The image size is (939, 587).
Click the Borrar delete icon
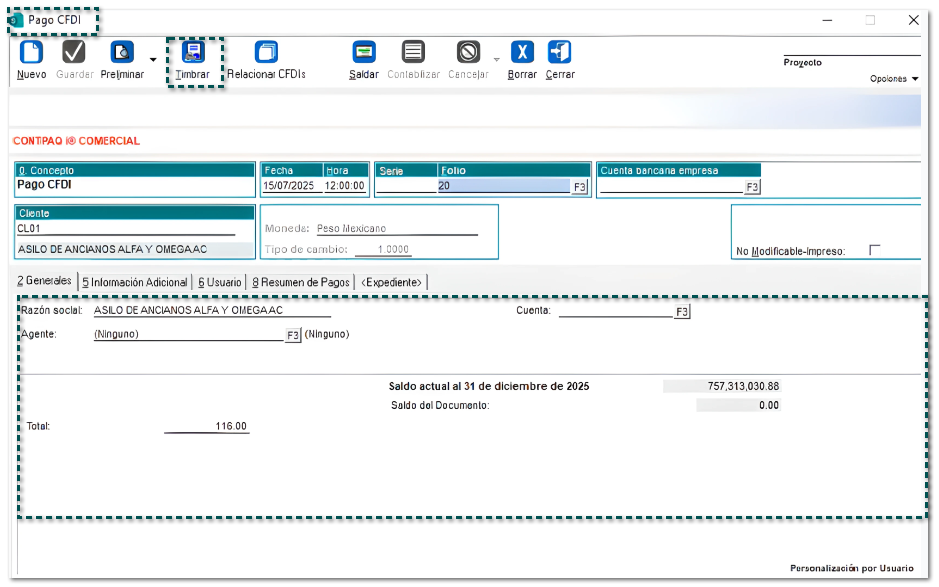[522, 52]
